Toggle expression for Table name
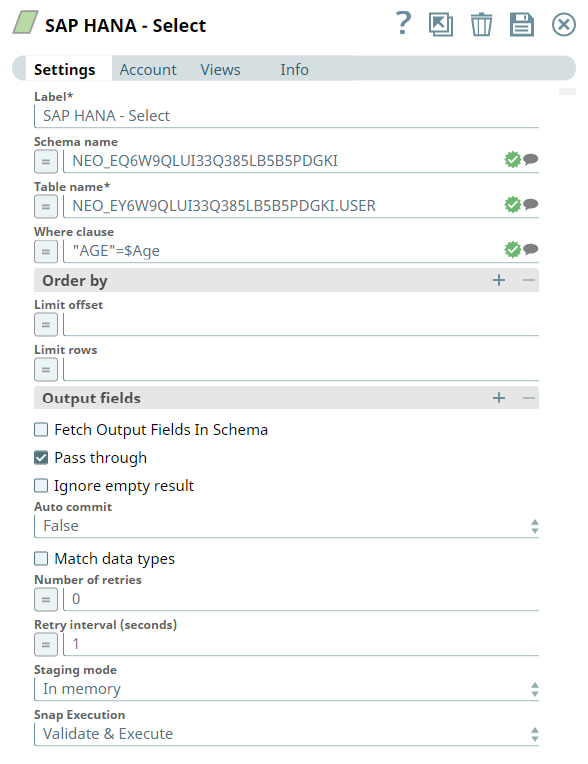Screen dimensions: 588x764 tap(46, 207)
